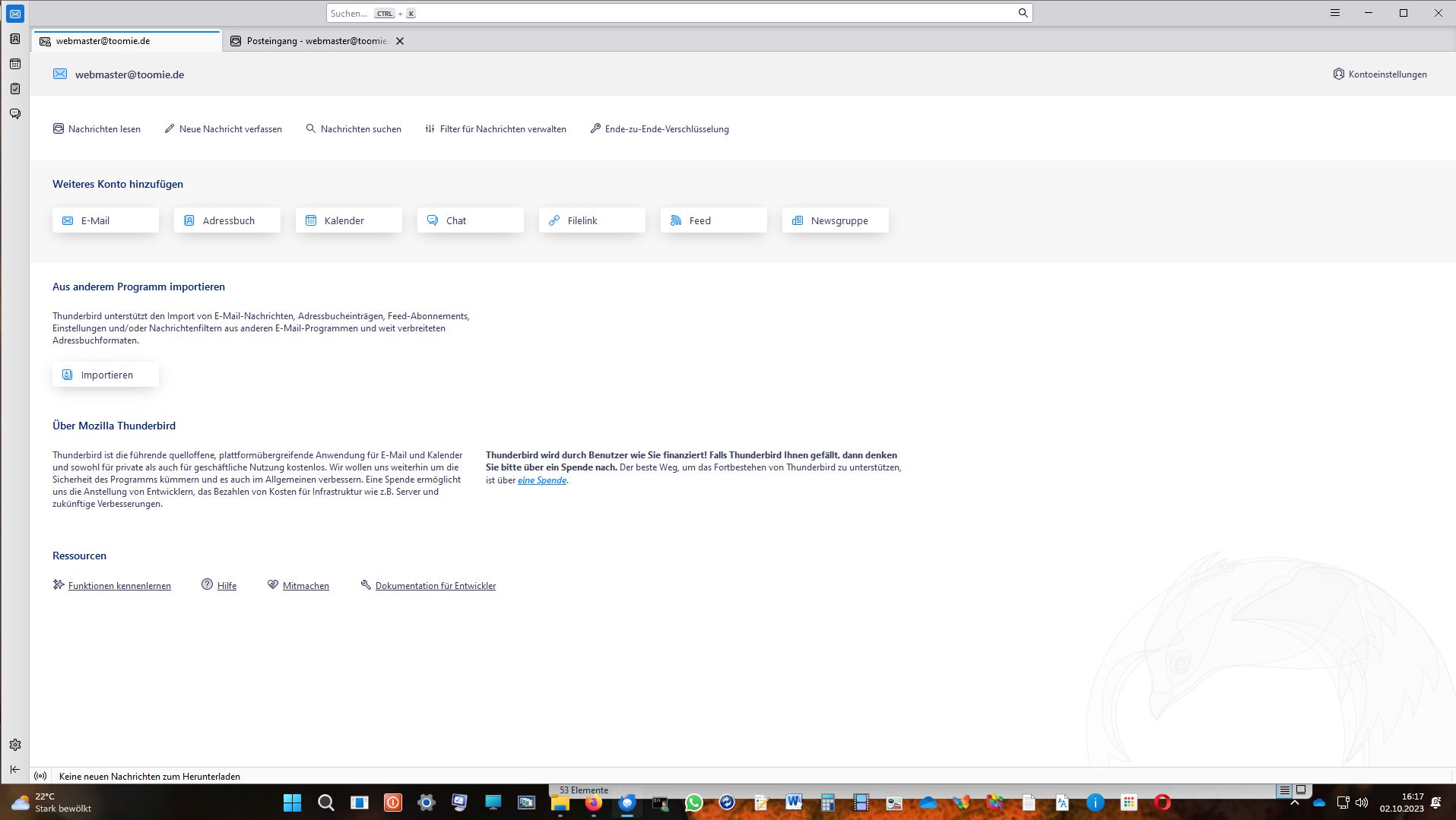Open File Explorer from the taskbar
1456x820 pixels.
(x=560, y=803)
